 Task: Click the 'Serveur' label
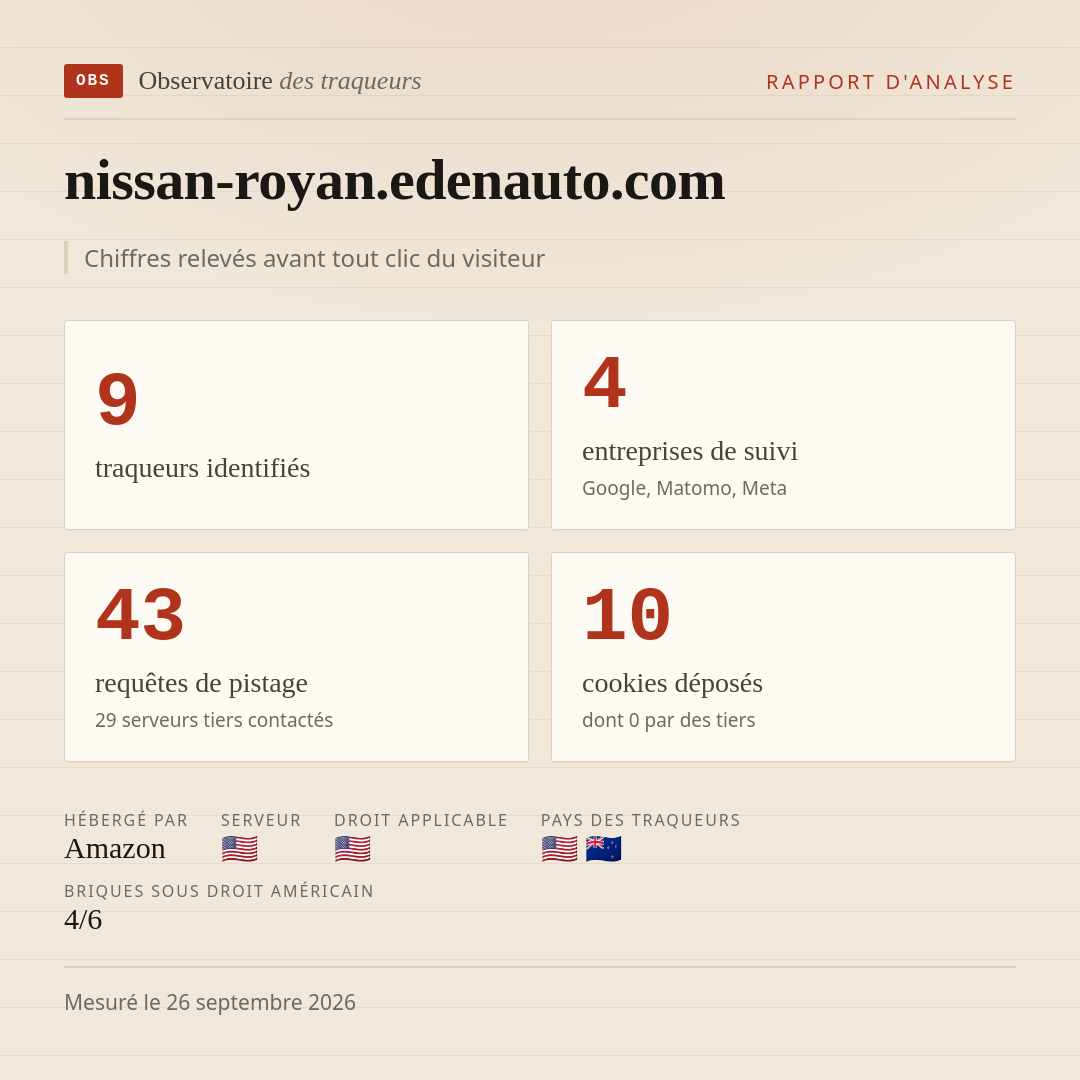point(261,820)
